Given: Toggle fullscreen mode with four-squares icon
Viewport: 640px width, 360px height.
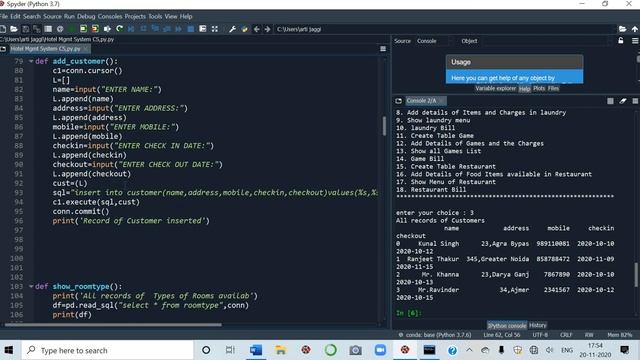Looking at the screenshot, I should (x=215, y=29).
